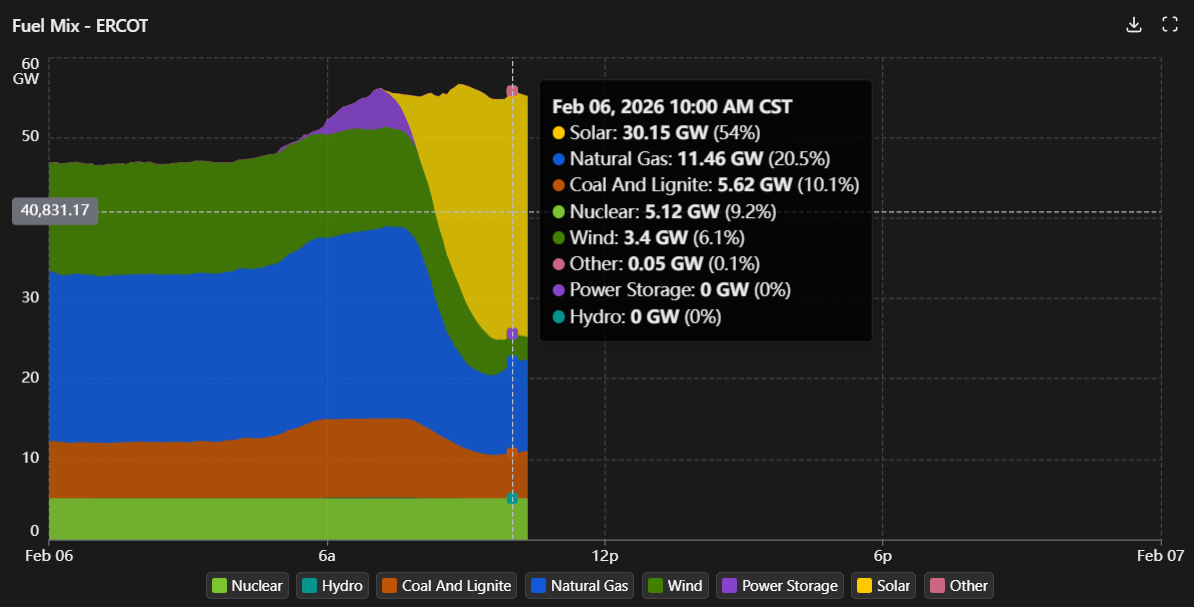Hide the Hydro series via legend
This screenshot has height=607, width=1194.
click(x=333, y=586)
